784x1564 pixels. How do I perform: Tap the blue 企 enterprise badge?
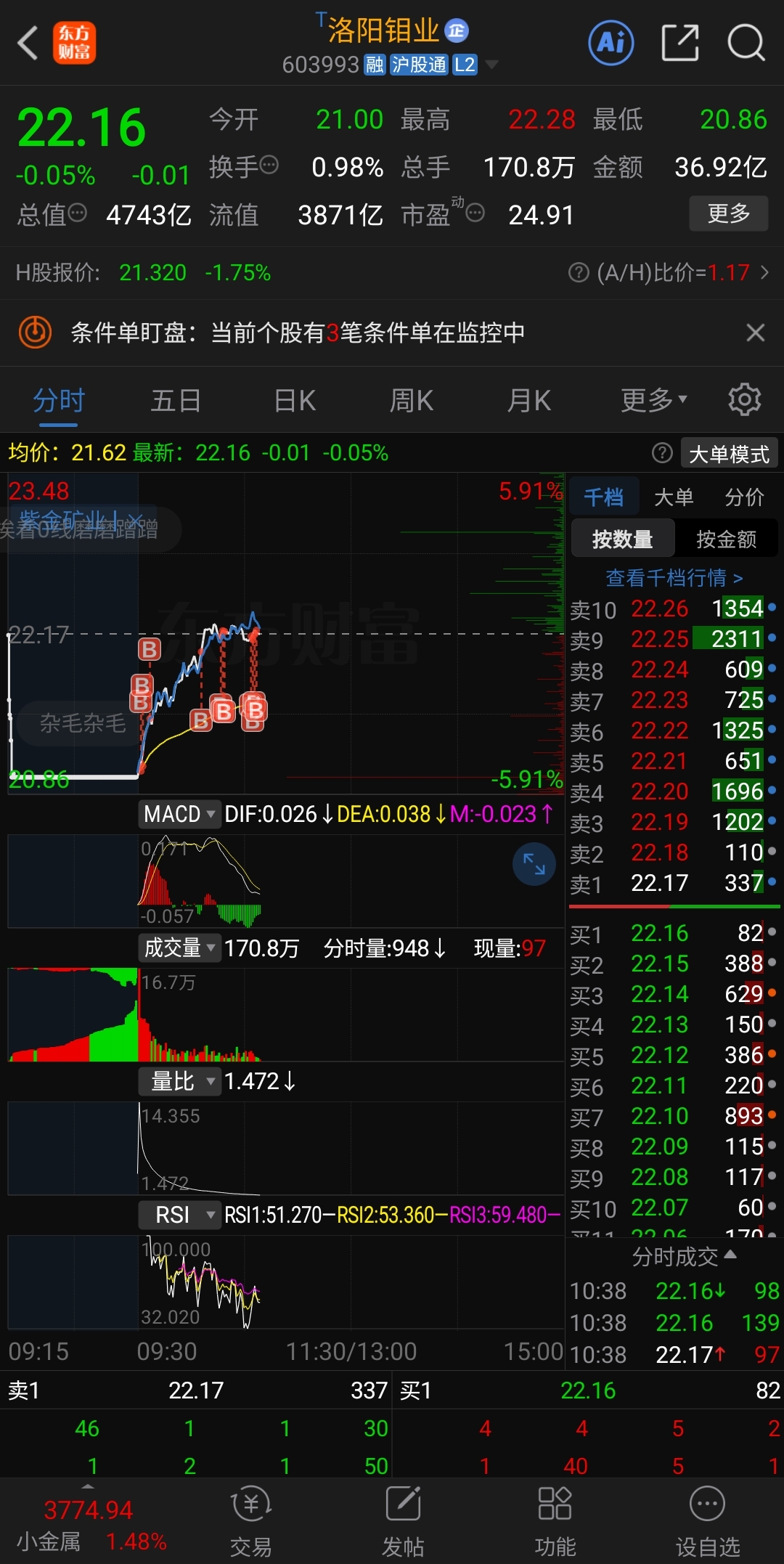(x=457, y=30)
